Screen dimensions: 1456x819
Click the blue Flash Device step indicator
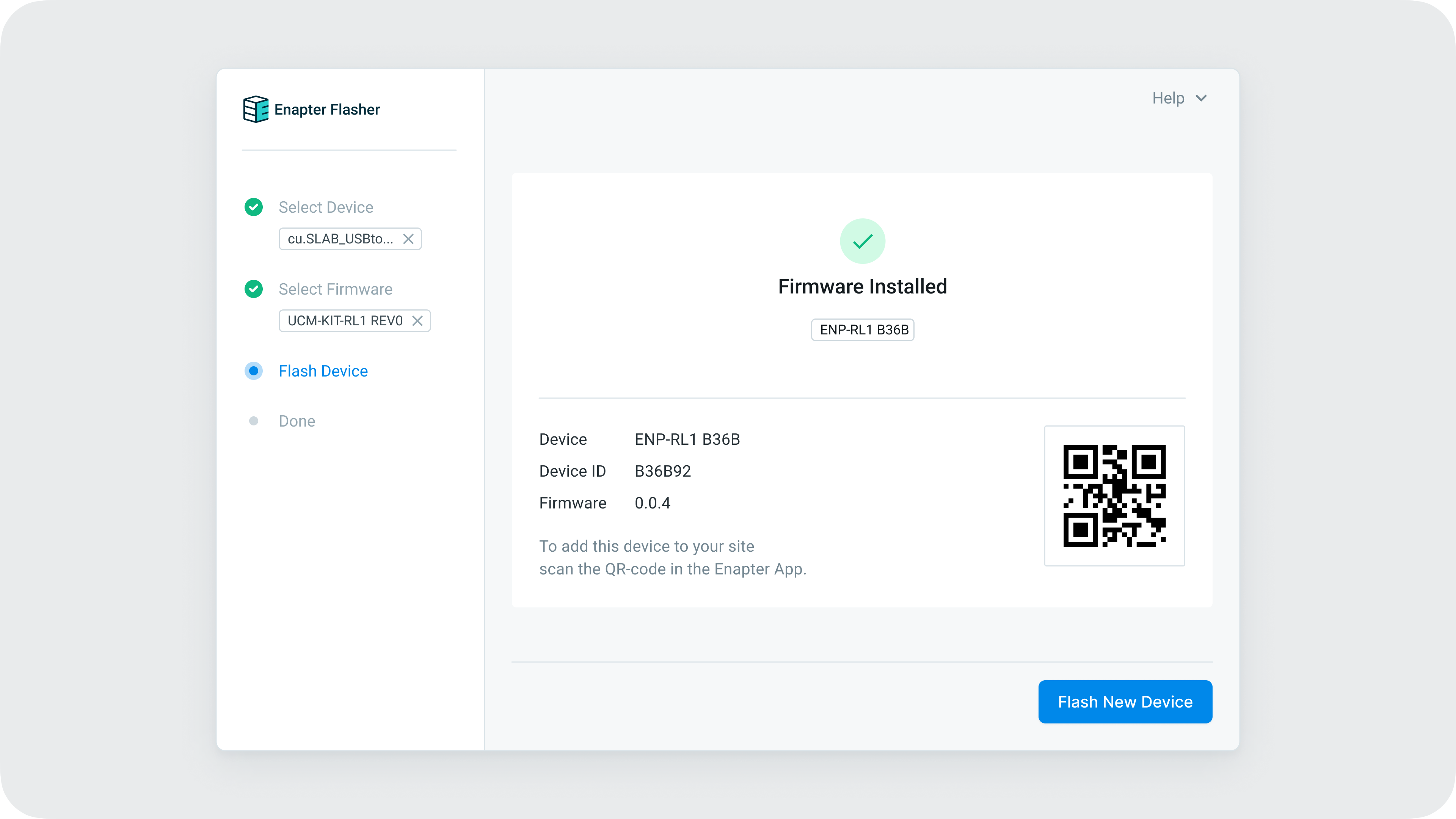pyautogui.click(x=253, y=371)
